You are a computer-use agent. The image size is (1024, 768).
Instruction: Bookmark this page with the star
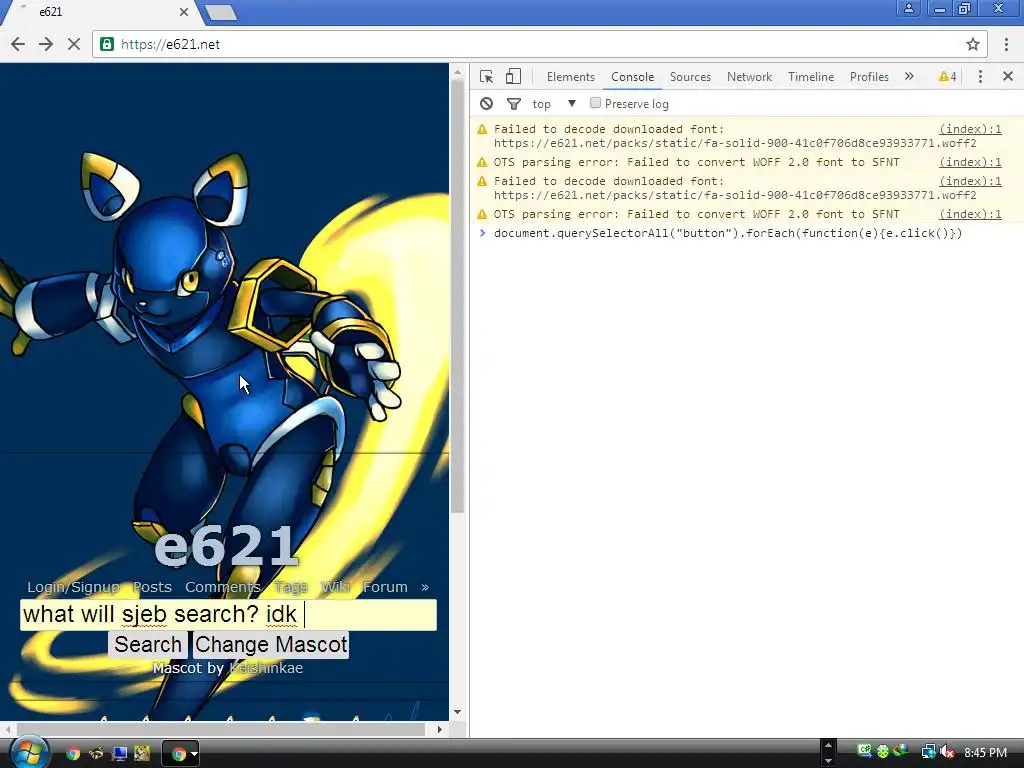click(972, 44)
